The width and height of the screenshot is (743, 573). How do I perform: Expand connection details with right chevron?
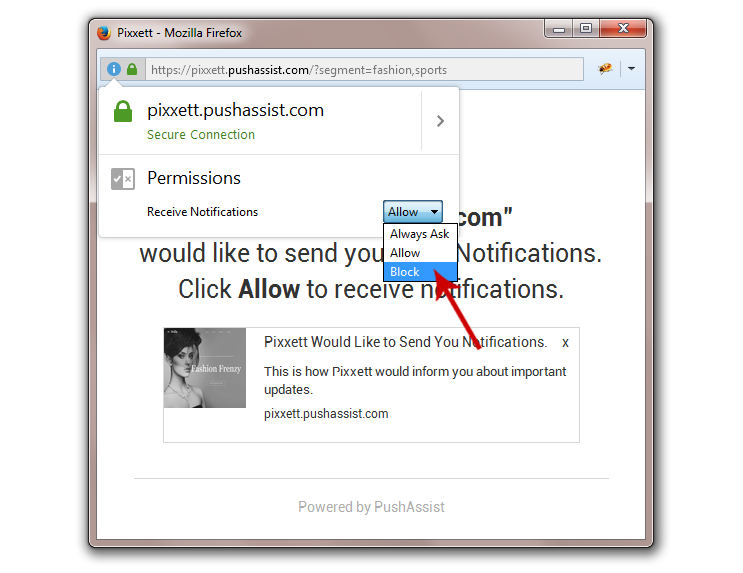tap(440, 121)
